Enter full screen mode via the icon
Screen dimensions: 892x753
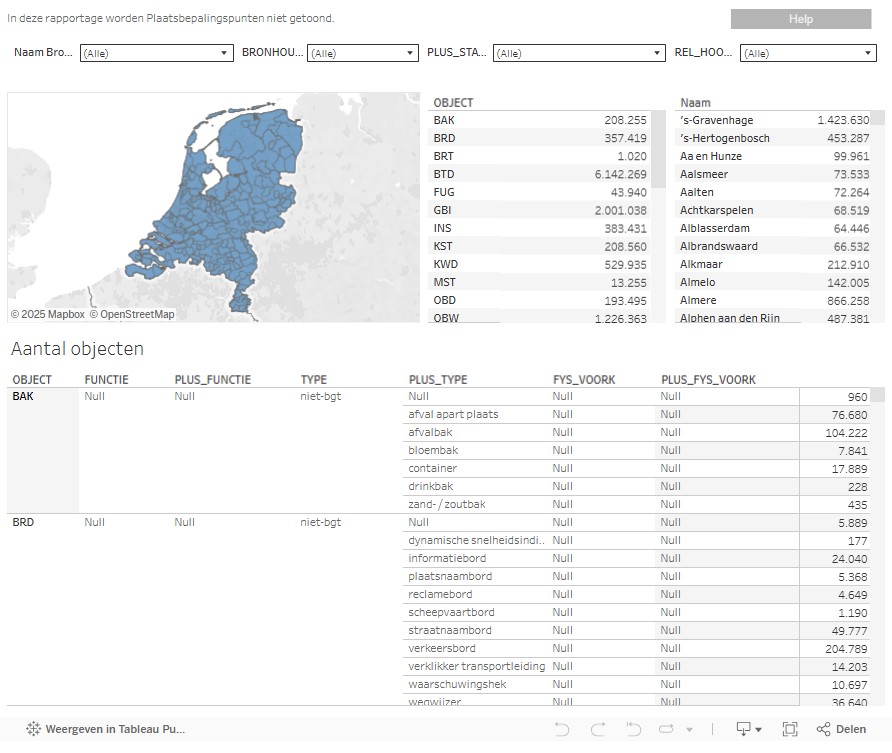click(x=789, y=729)
